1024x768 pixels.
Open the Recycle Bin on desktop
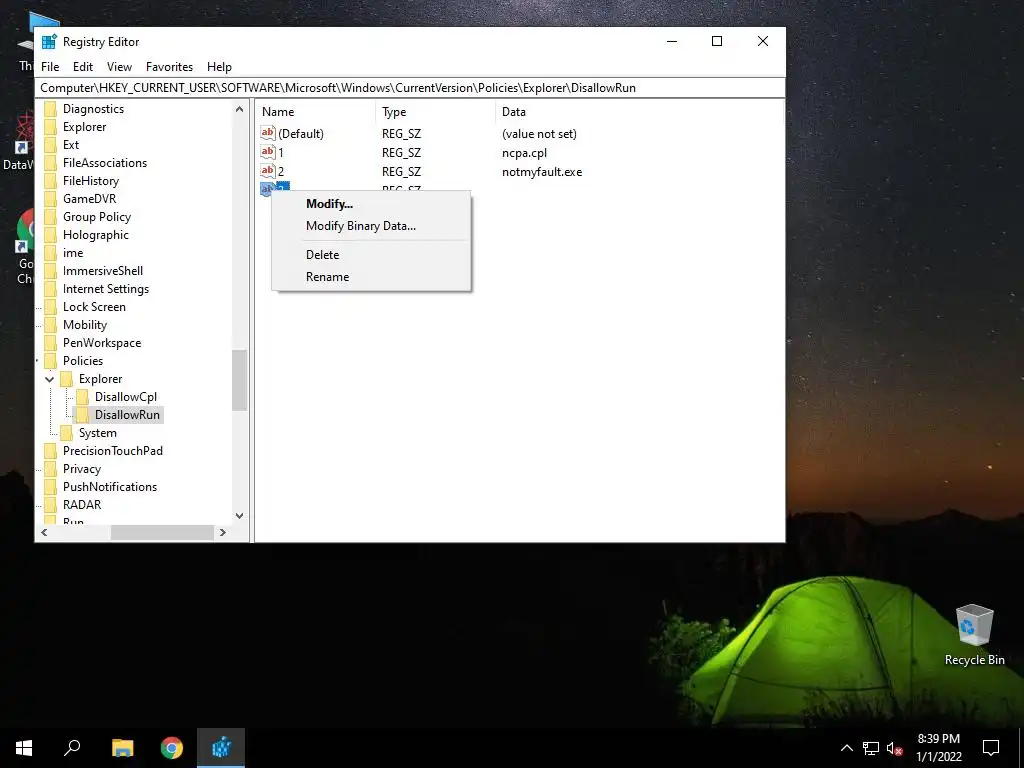tap(974, 635)
